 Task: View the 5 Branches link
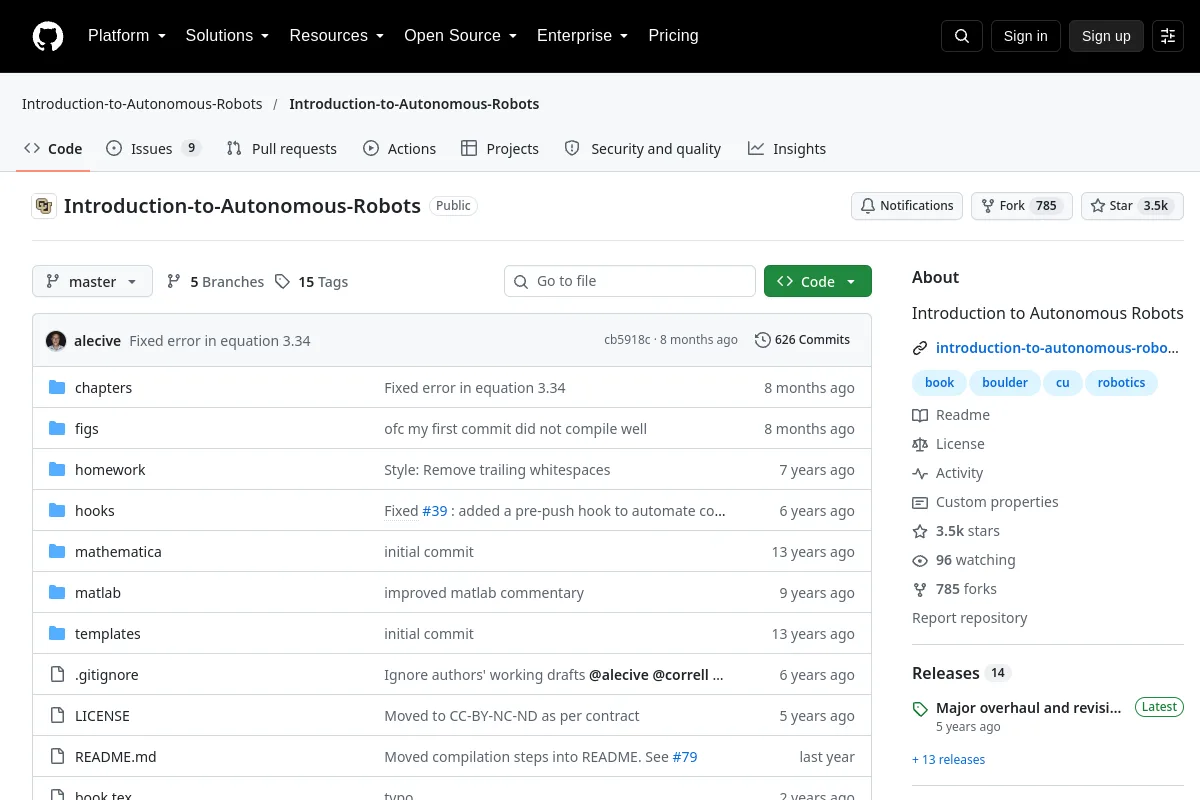(x=215, y=282)
